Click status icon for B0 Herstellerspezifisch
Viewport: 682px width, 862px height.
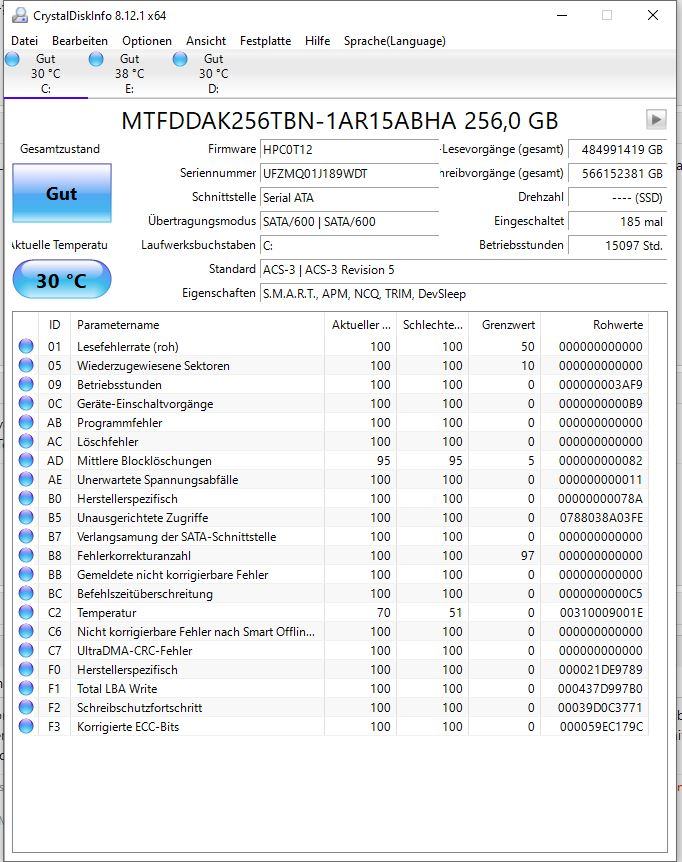click(x=26, y=498)
